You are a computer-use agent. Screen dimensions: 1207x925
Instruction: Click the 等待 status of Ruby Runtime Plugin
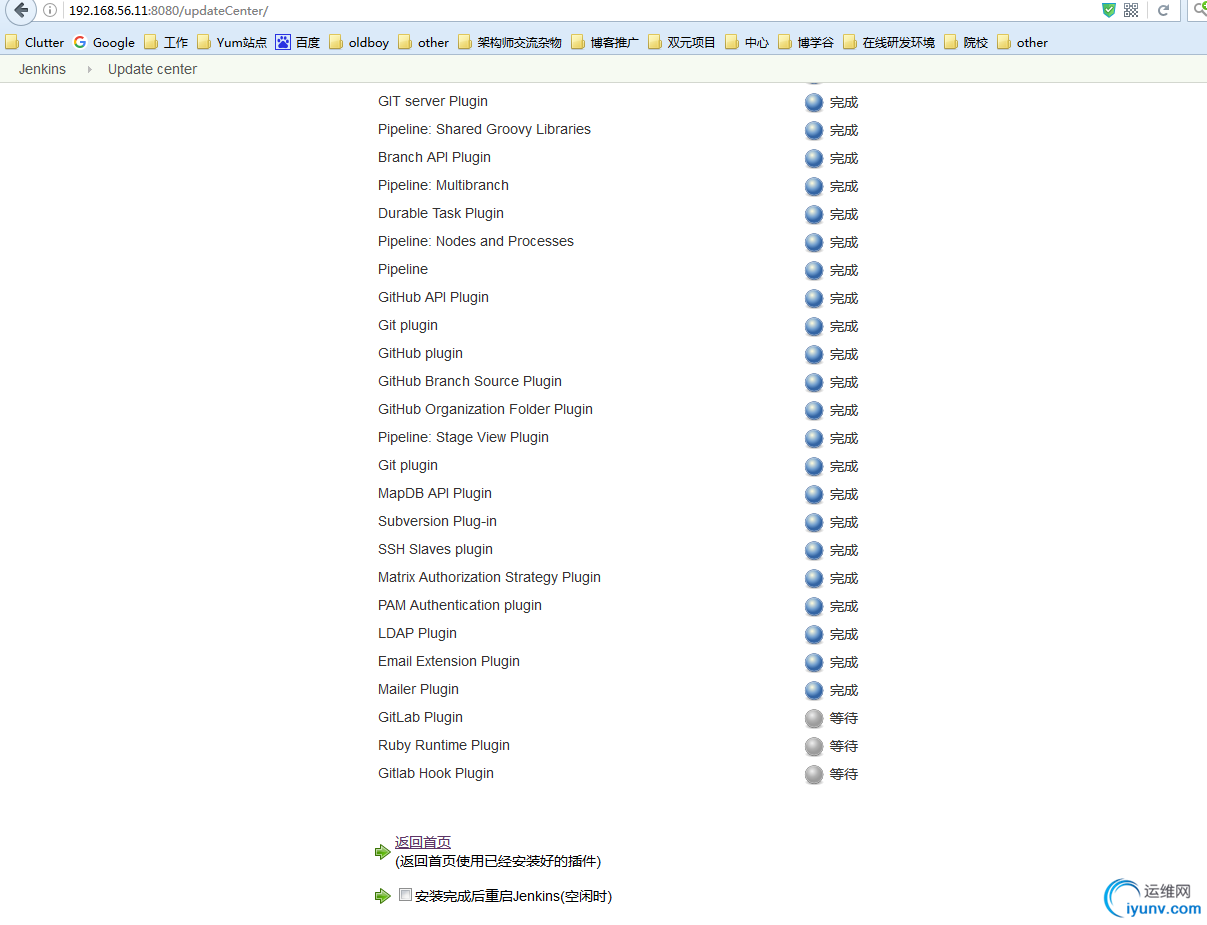click(844, 746)
